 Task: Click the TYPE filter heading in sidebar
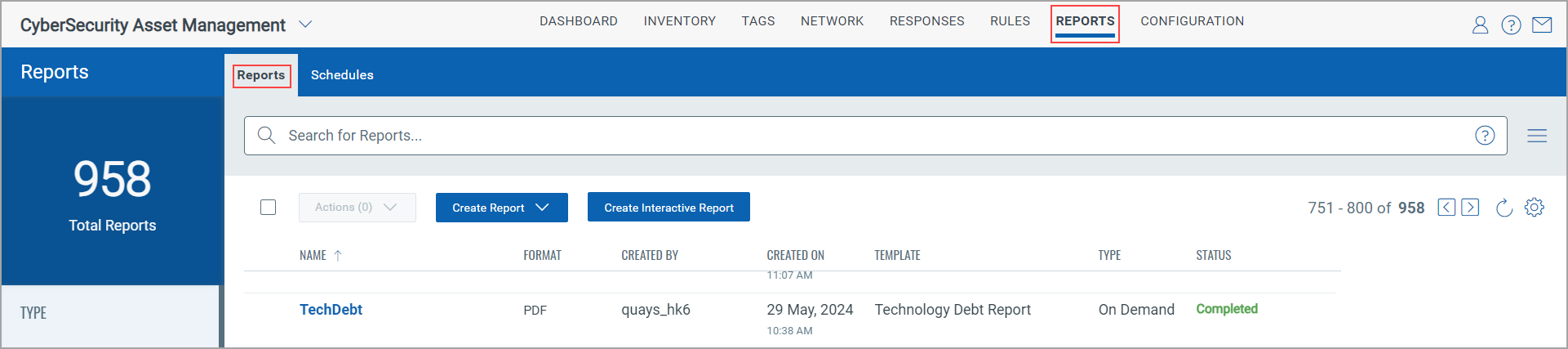pos(33,313)
